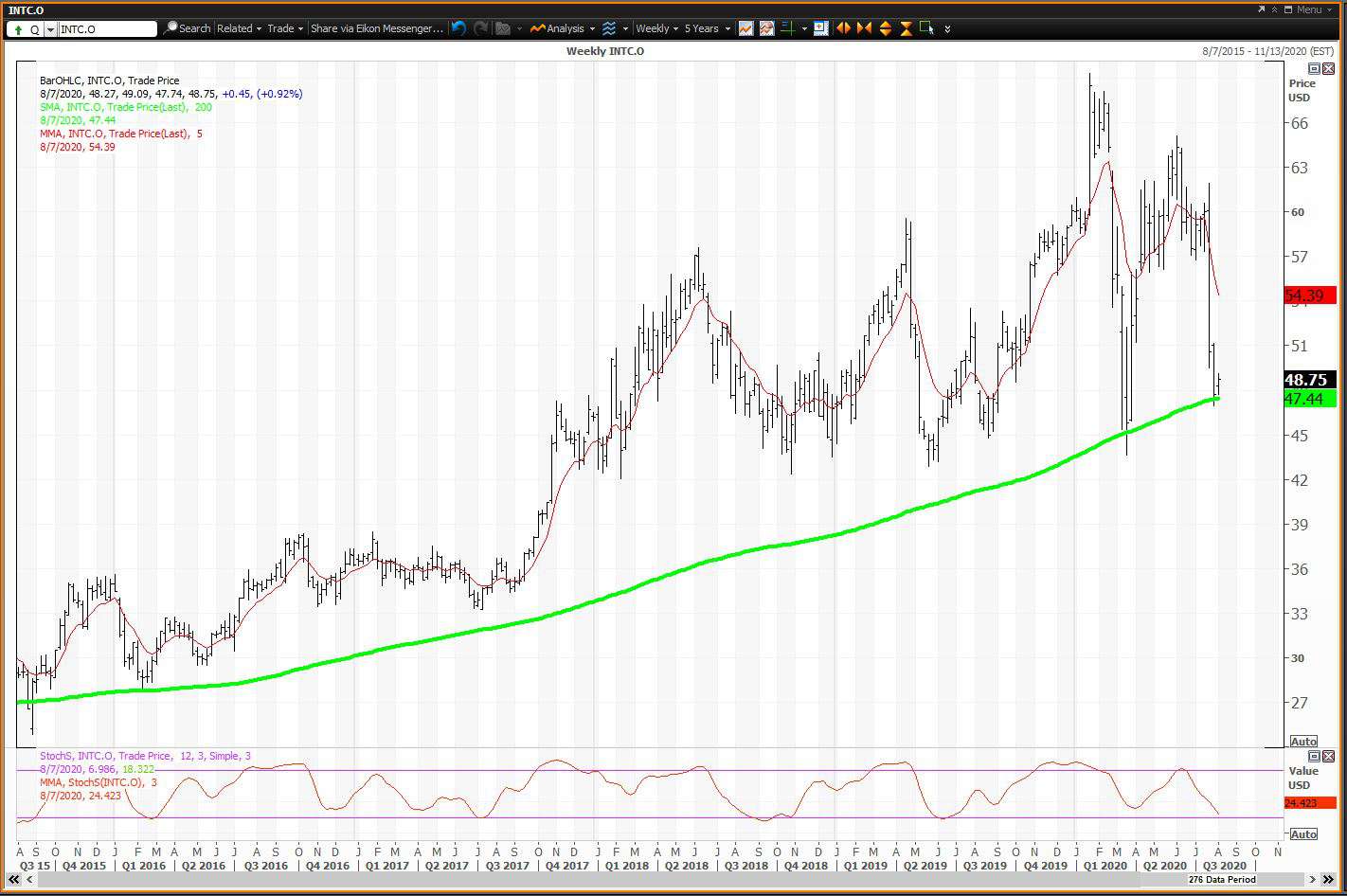The image size is (1347, 896).
Task: Minimize the stochastic Value pane
Action: point(1314,757)
